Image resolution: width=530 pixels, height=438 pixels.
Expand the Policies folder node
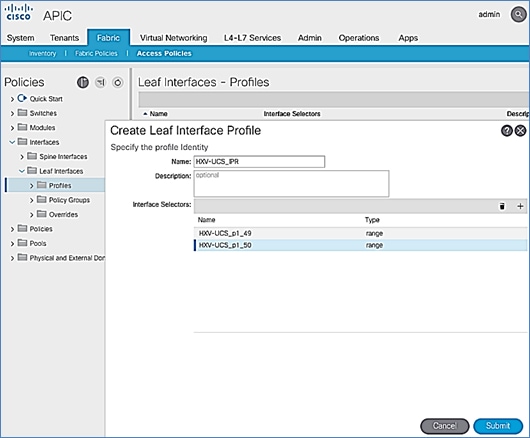12,229
